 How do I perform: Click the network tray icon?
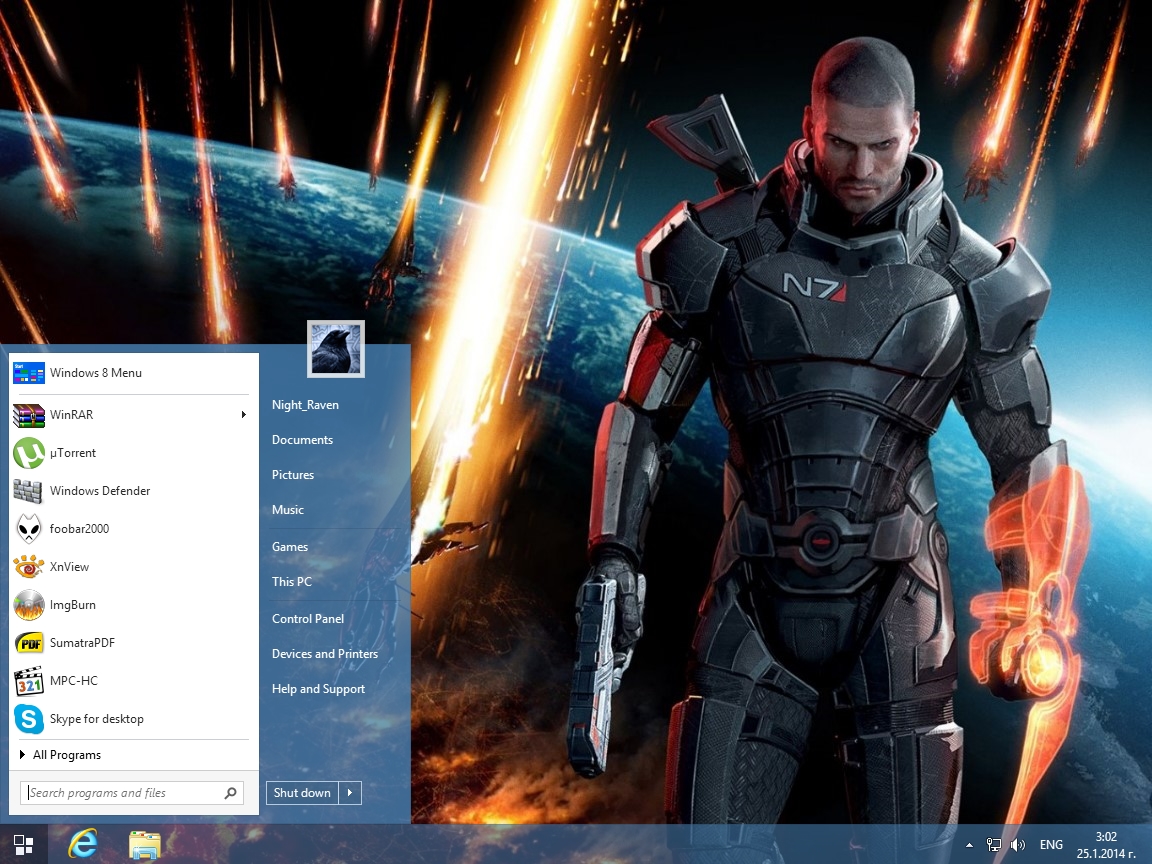click(x=993, y=845)
